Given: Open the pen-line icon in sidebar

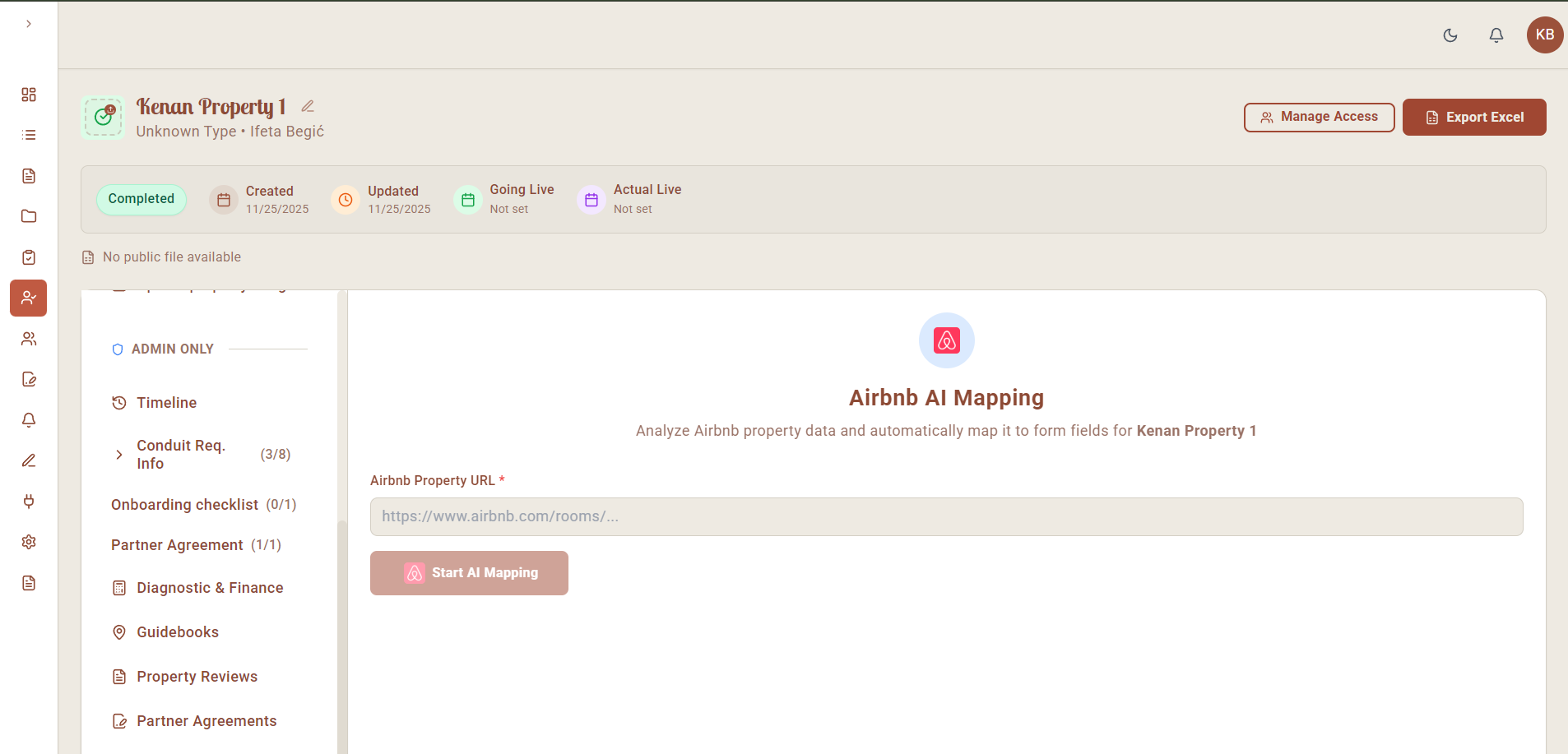Looking at the screenshot, I should pyautogui.click(x=29, y=460).
